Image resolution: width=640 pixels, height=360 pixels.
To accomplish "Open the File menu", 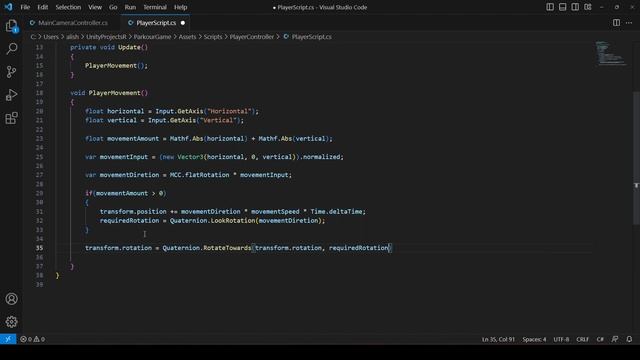I will click(x=25, y=7).
